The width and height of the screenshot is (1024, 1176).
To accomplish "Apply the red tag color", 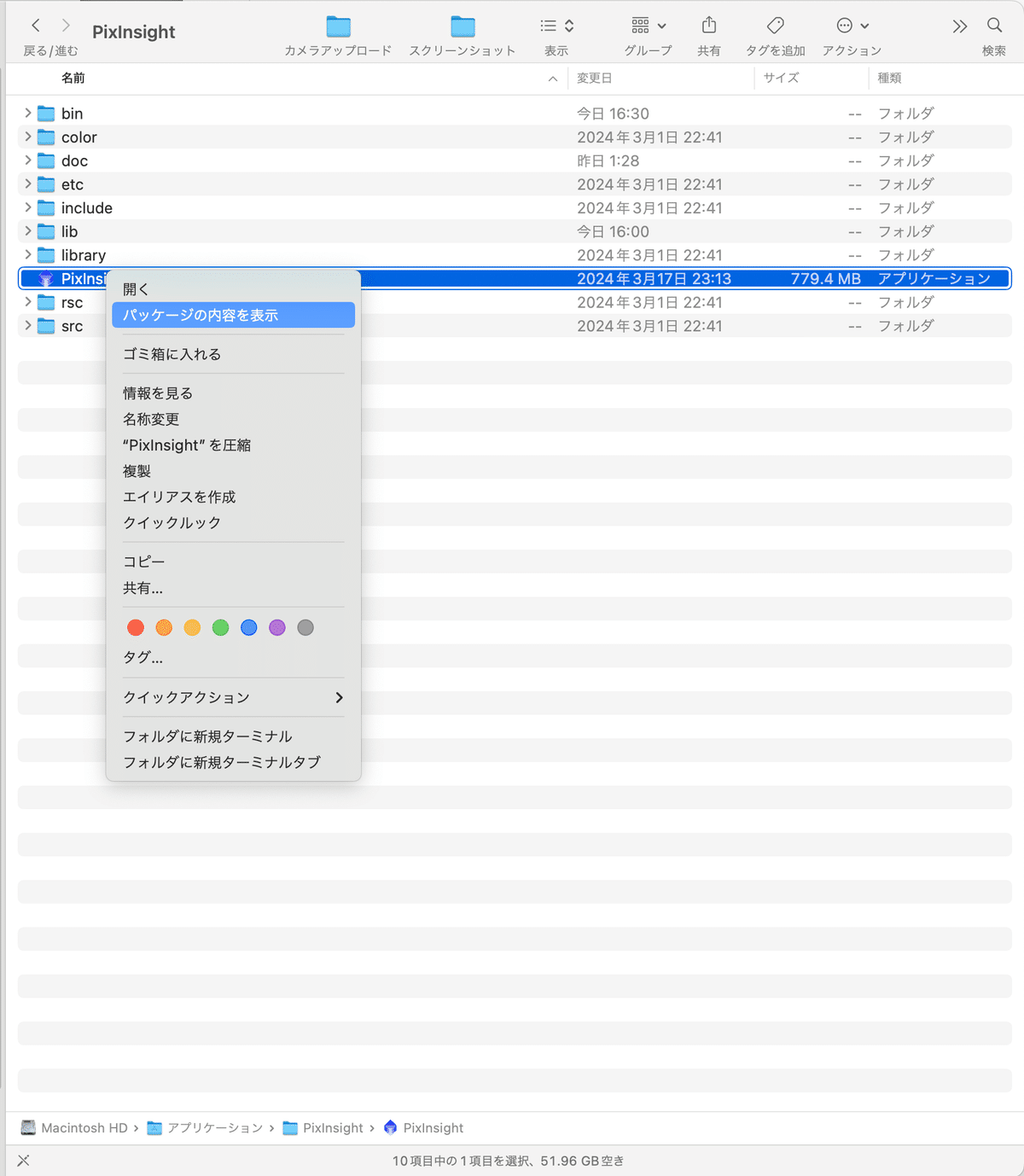I will pos(136,628).
